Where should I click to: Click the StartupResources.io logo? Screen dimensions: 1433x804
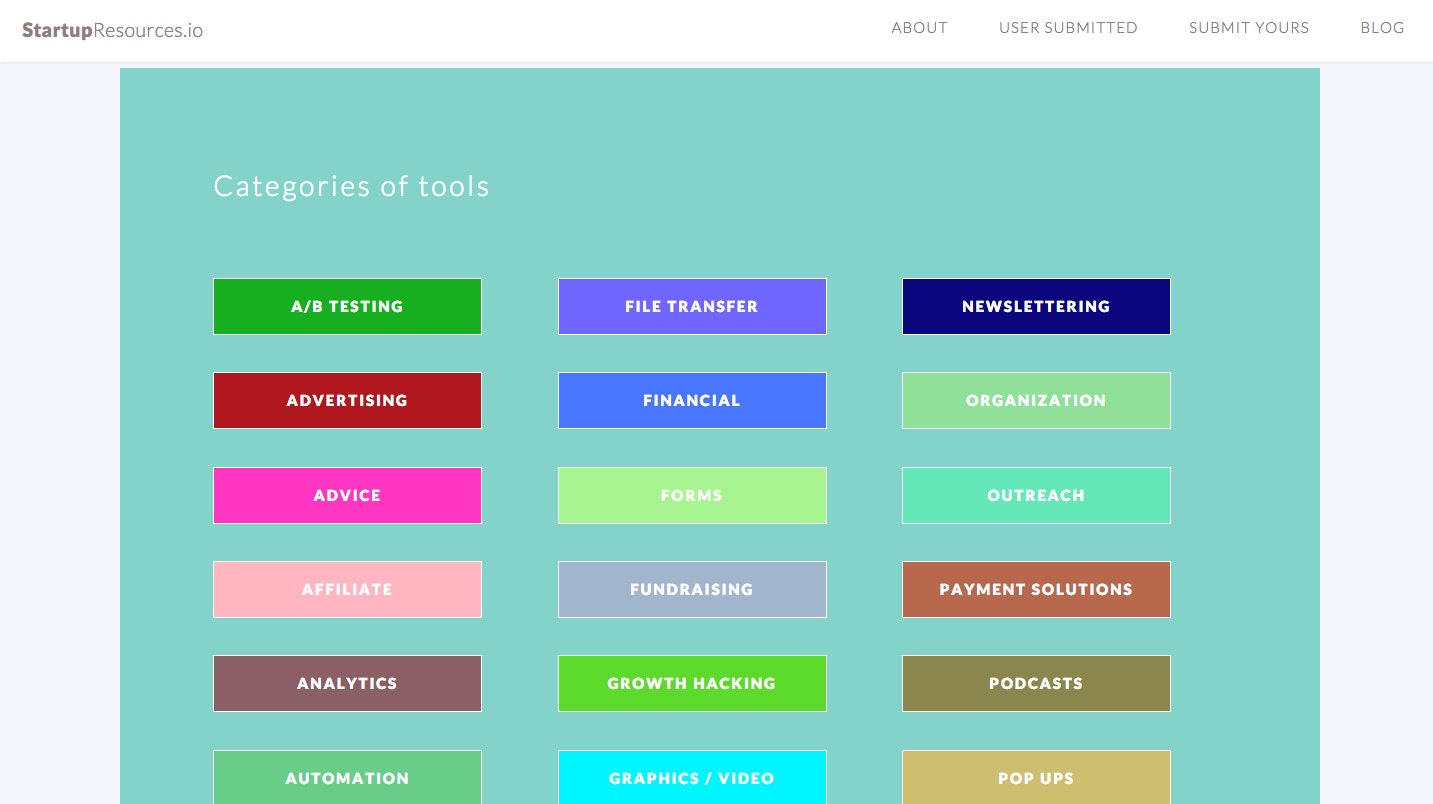(112, 30)
